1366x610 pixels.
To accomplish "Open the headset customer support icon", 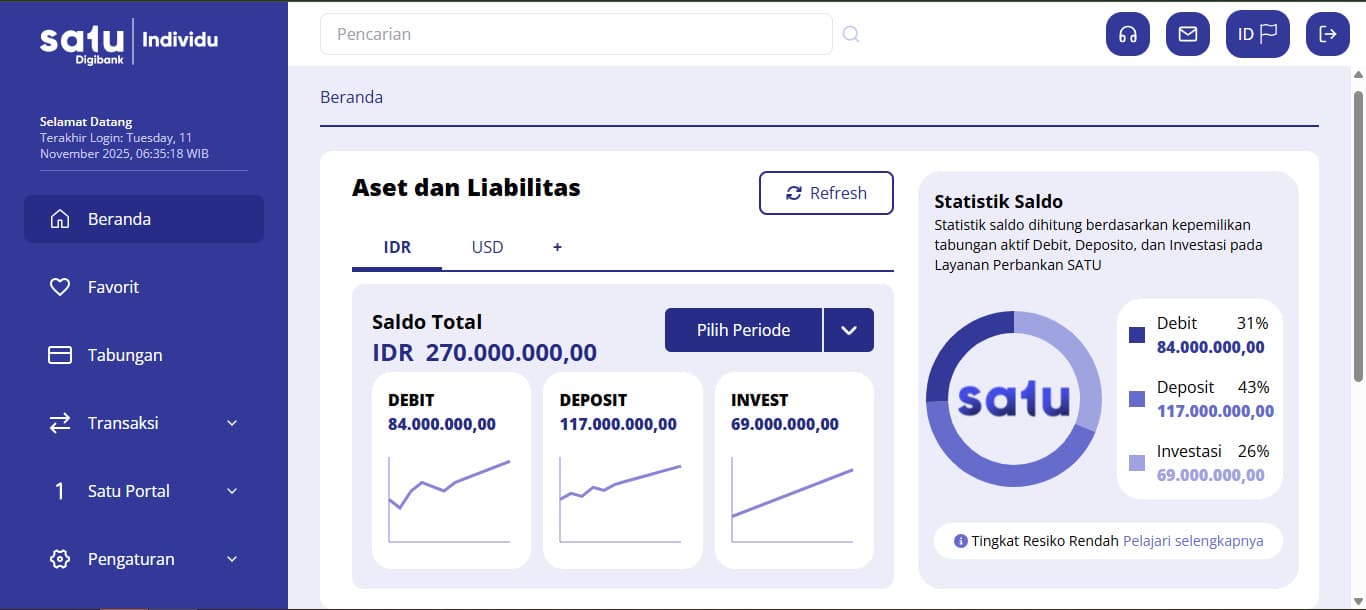I will point(1127,33).
